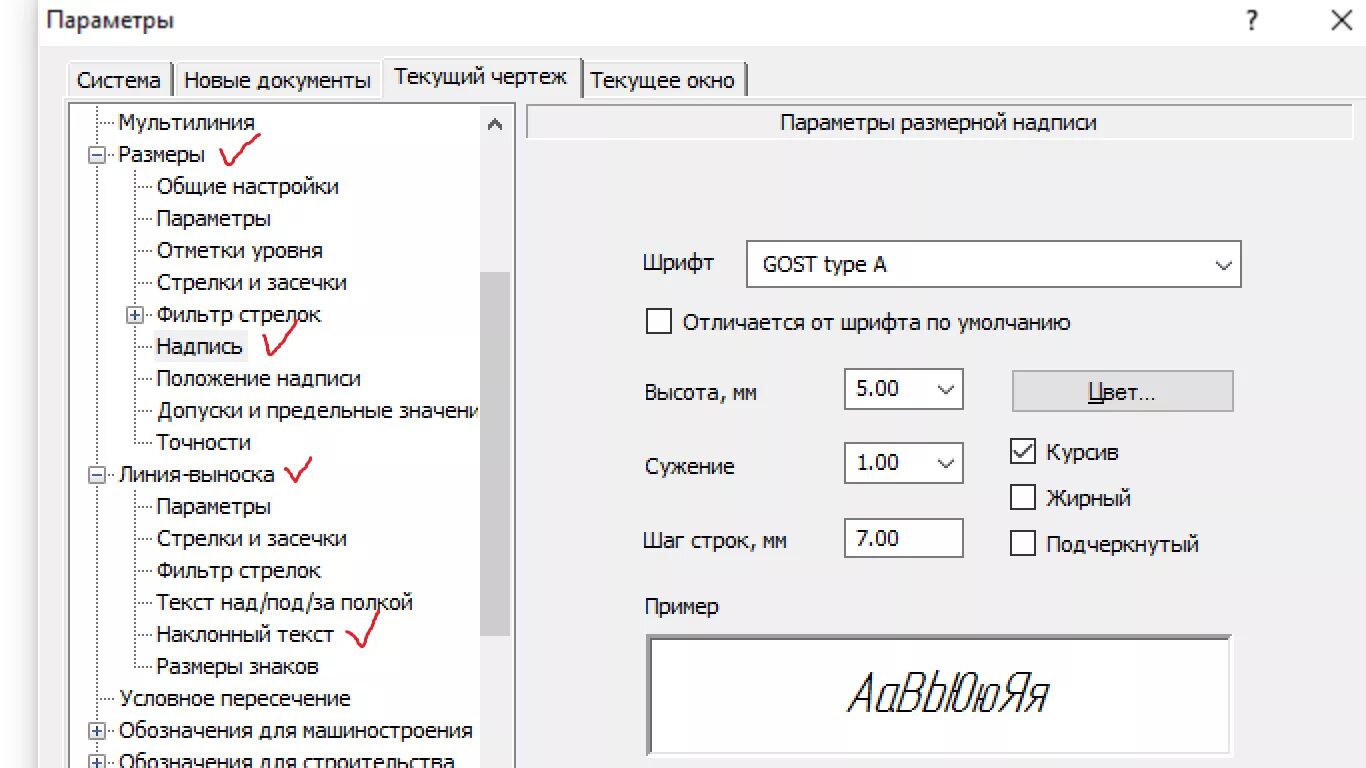The height and width of the screenshot is (768, 1366).
Task: Close the Параметры dialog
Action: (x=1341, y=20)
